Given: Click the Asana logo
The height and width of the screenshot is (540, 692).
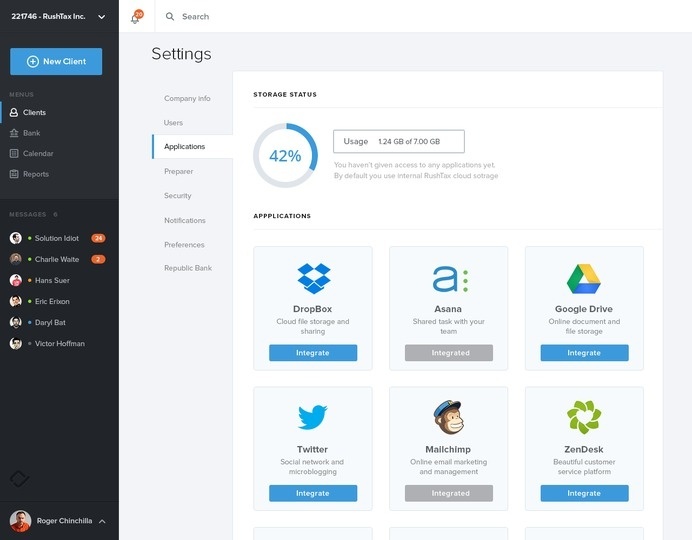Looking at the screenshot, I should (x=450, y=279).
